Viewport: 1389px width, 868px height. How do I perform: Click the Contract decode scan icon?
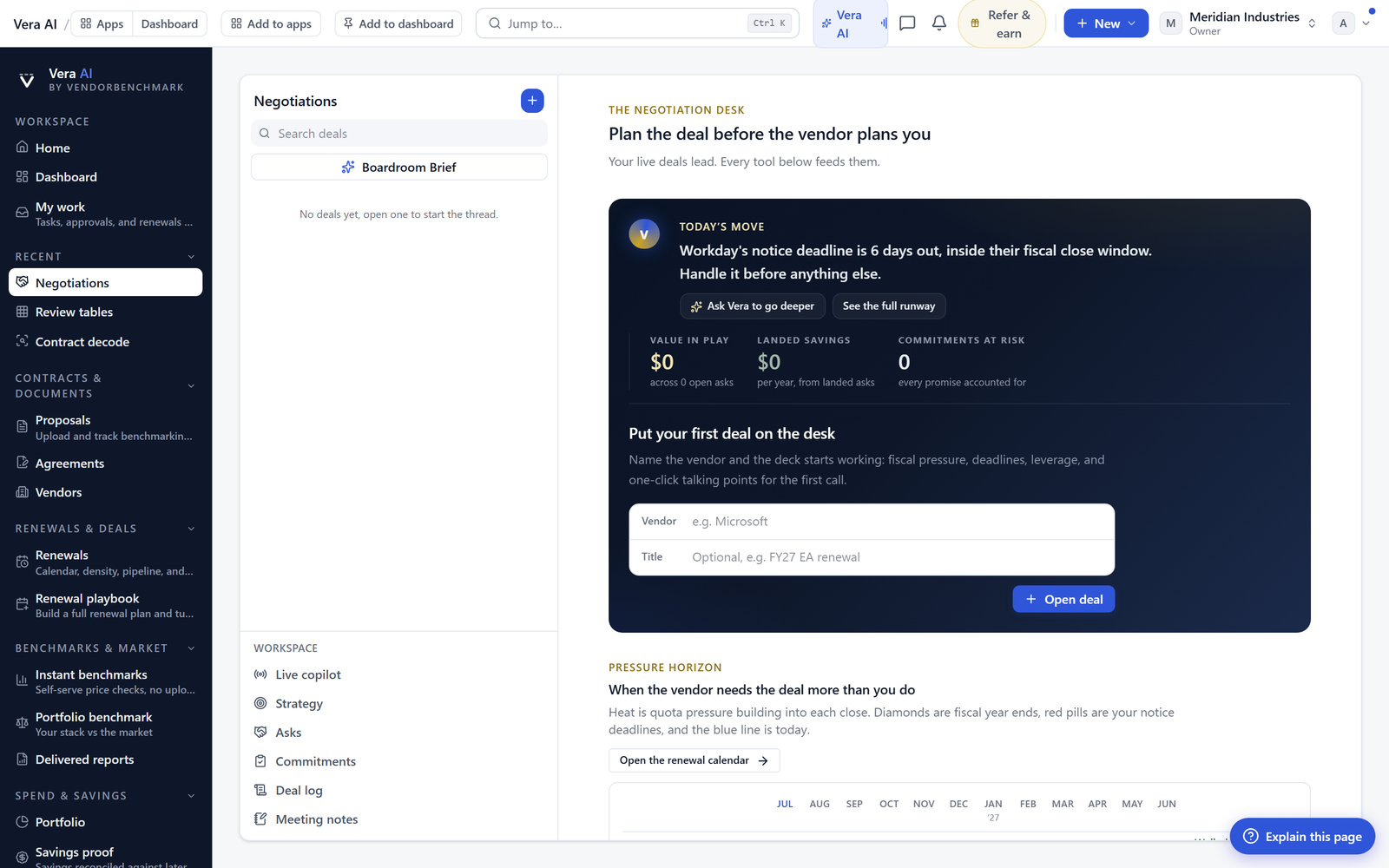point(23,341)
